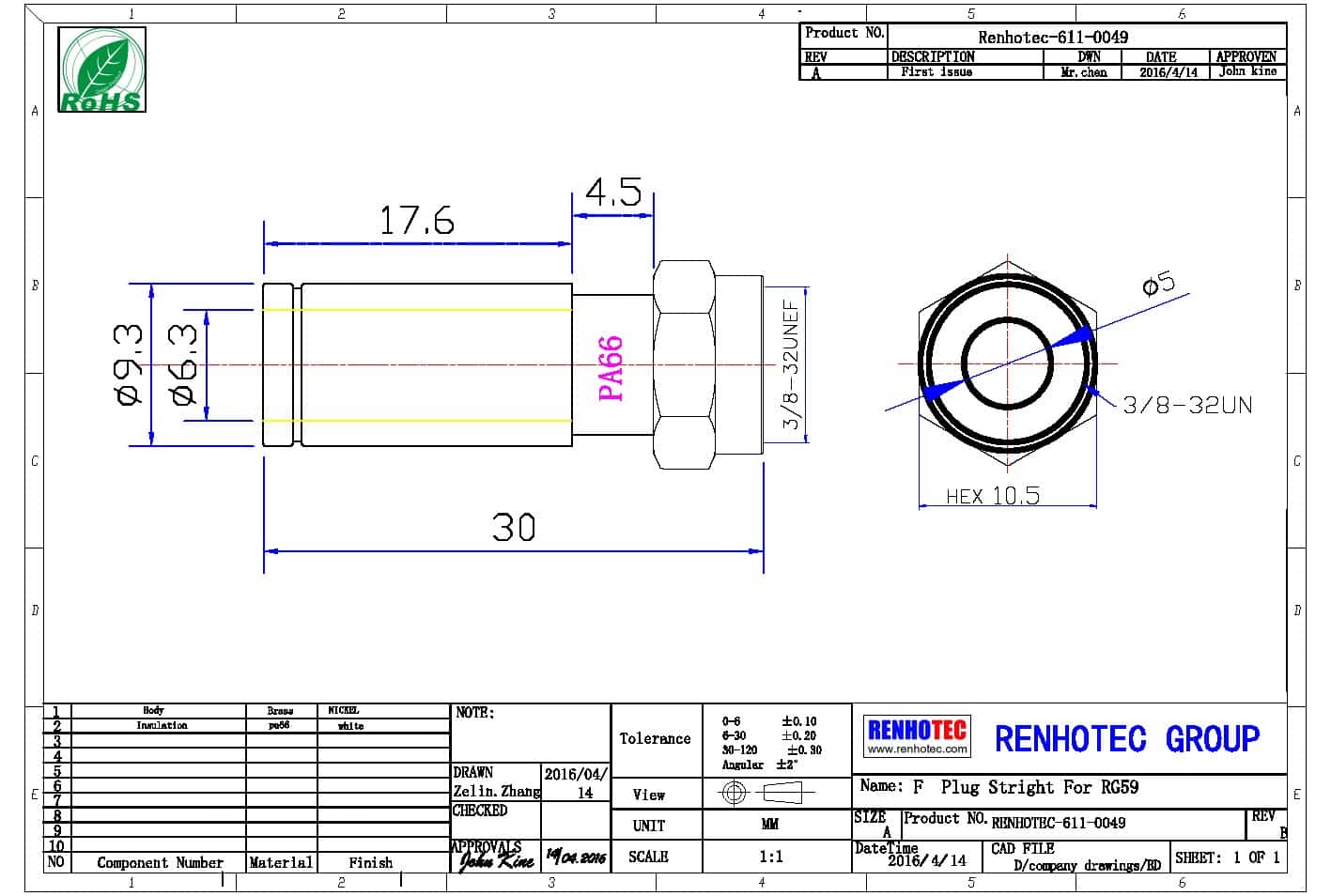Click the RENHOTEC GROUP title text
Image resolution: width=1331 pixels, height=896 pixels.
(1126, 739)
